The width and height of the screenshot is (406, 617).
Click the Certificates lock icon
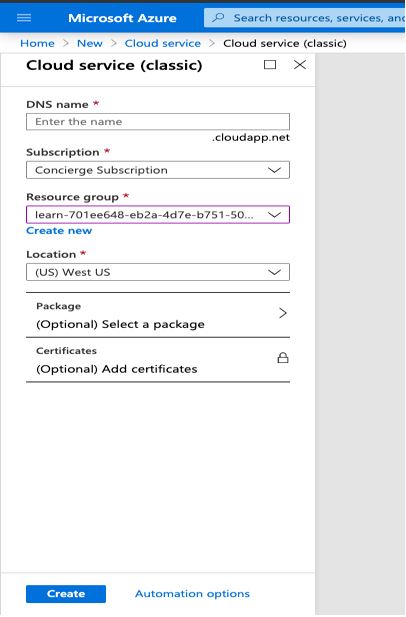pos(283,358)
